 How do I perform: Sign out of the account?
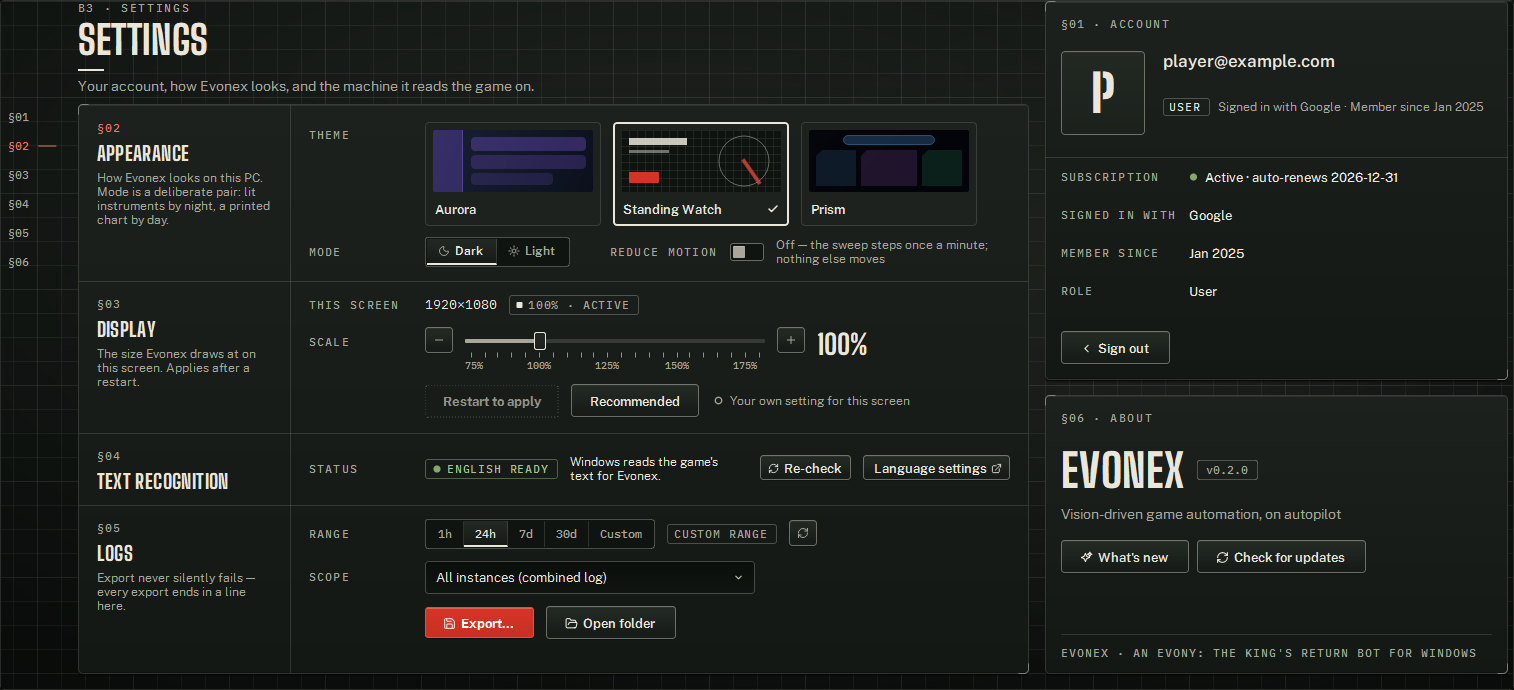[x=1115, y=348]
